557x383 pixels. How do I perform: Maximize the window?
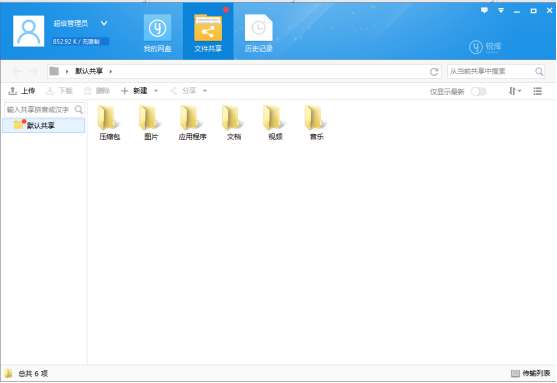534,11
